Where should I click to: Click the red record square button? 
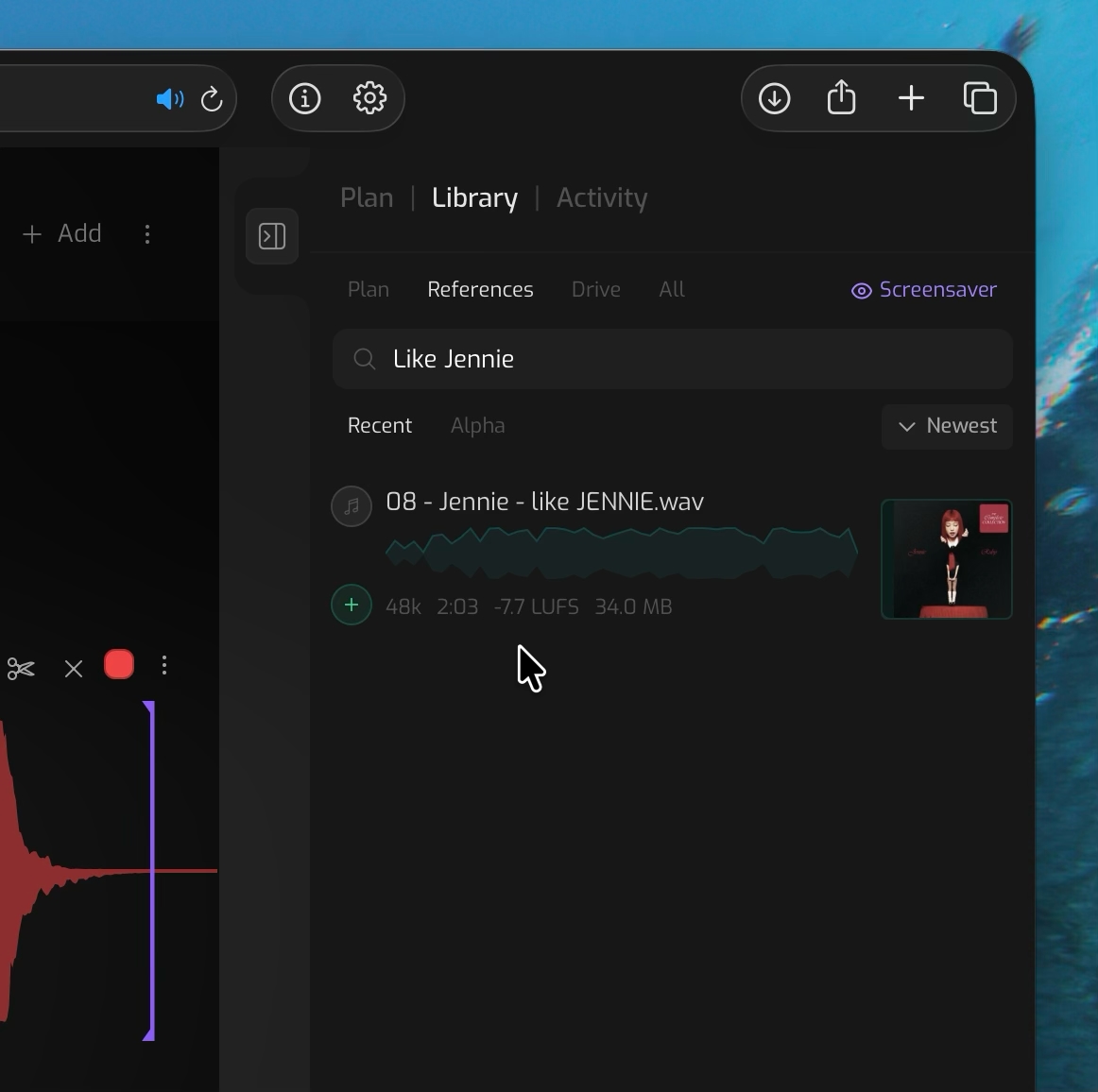point(119,664)
